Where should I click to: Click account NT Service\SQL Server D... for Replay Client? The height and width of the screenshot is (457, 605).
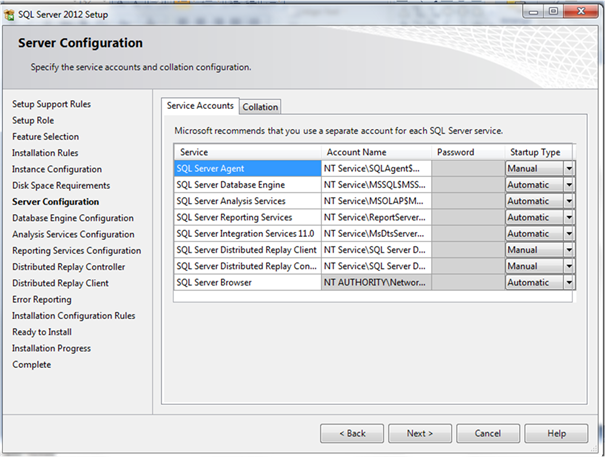[376, 250]
